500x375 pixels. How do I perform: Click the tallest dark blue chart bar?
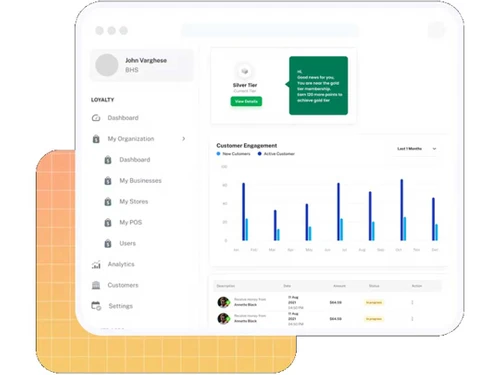(402, 210)
